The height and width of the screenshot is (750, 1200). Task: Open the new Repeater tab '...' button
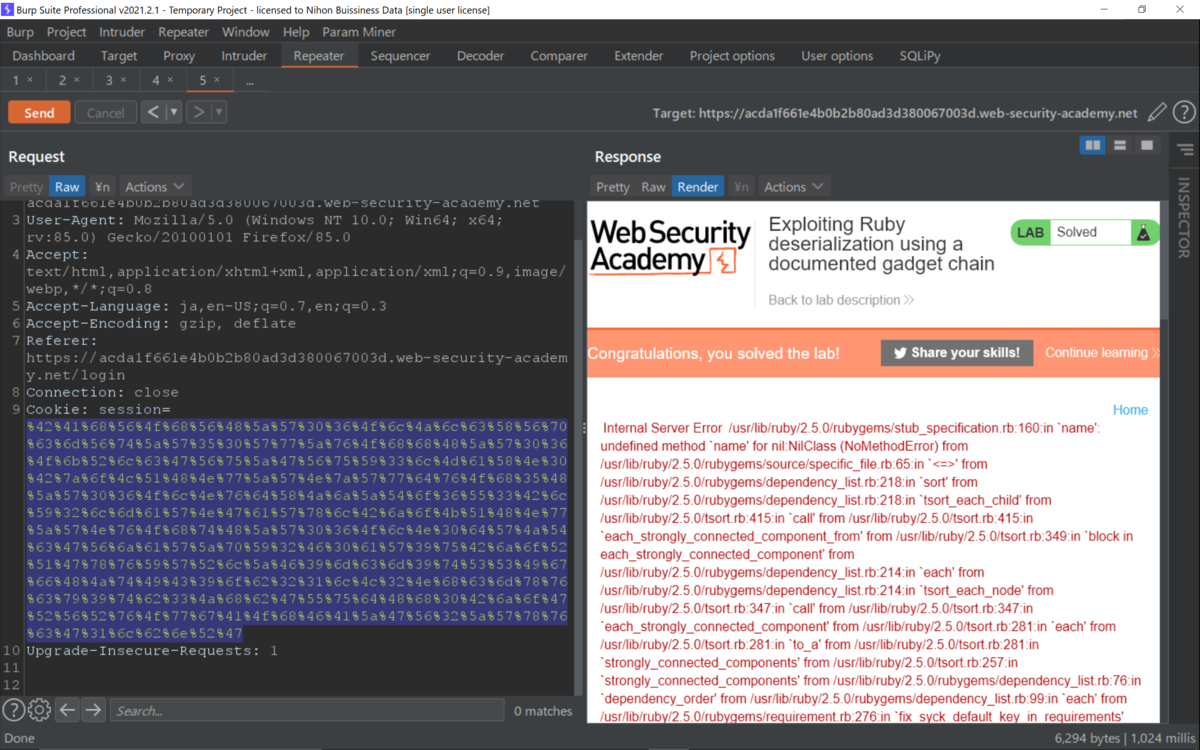point(249,80)
